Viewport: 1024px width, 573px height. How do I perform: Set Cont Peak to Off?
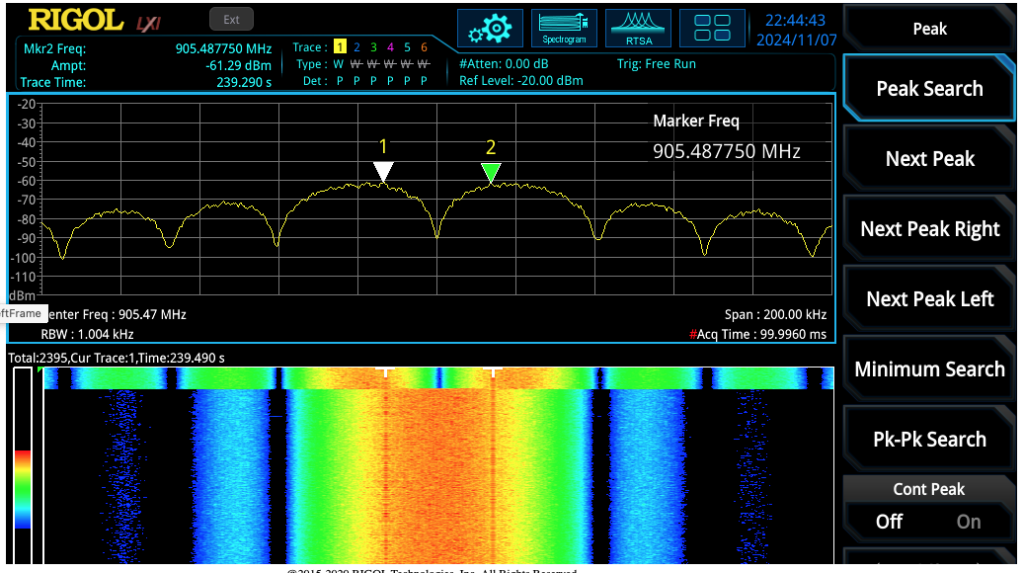pyautogui.click(x=889, y=521)
